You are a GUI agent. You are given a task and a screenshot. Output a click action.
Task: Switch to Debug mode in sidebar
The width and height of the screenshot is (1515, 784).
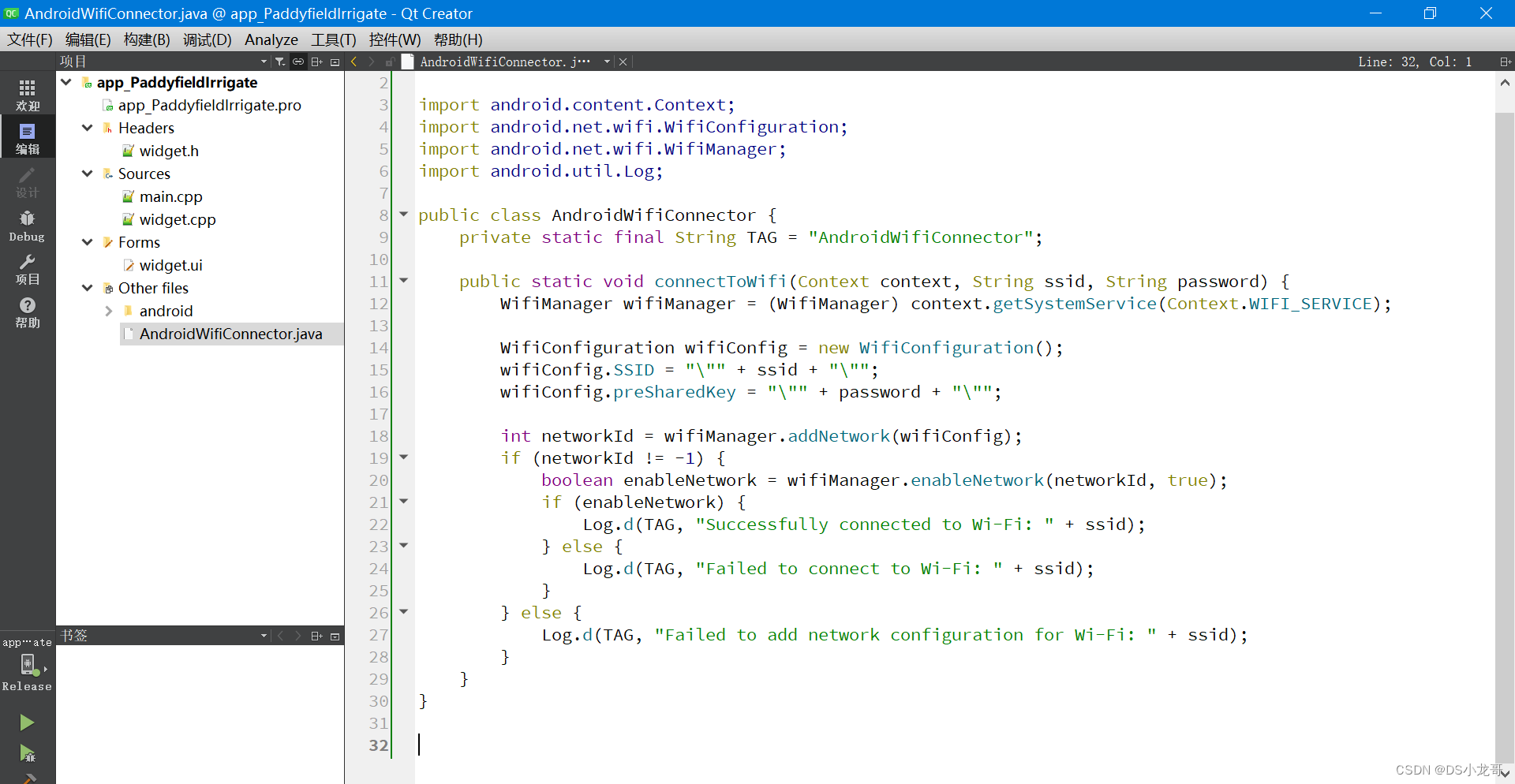28,226
